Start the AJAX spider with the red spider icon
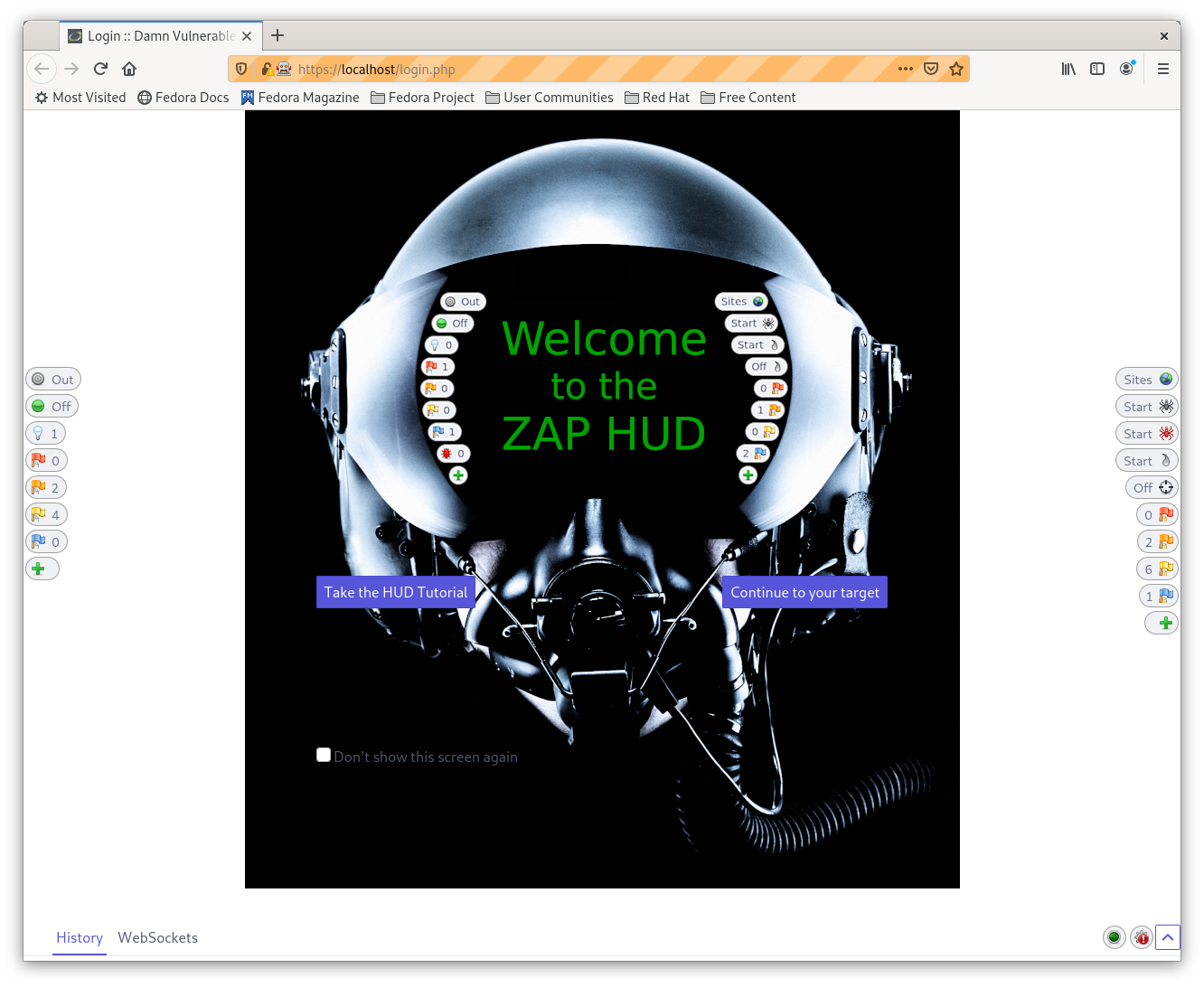This screenshot has height=987, width=1204. pos(1146,434)
